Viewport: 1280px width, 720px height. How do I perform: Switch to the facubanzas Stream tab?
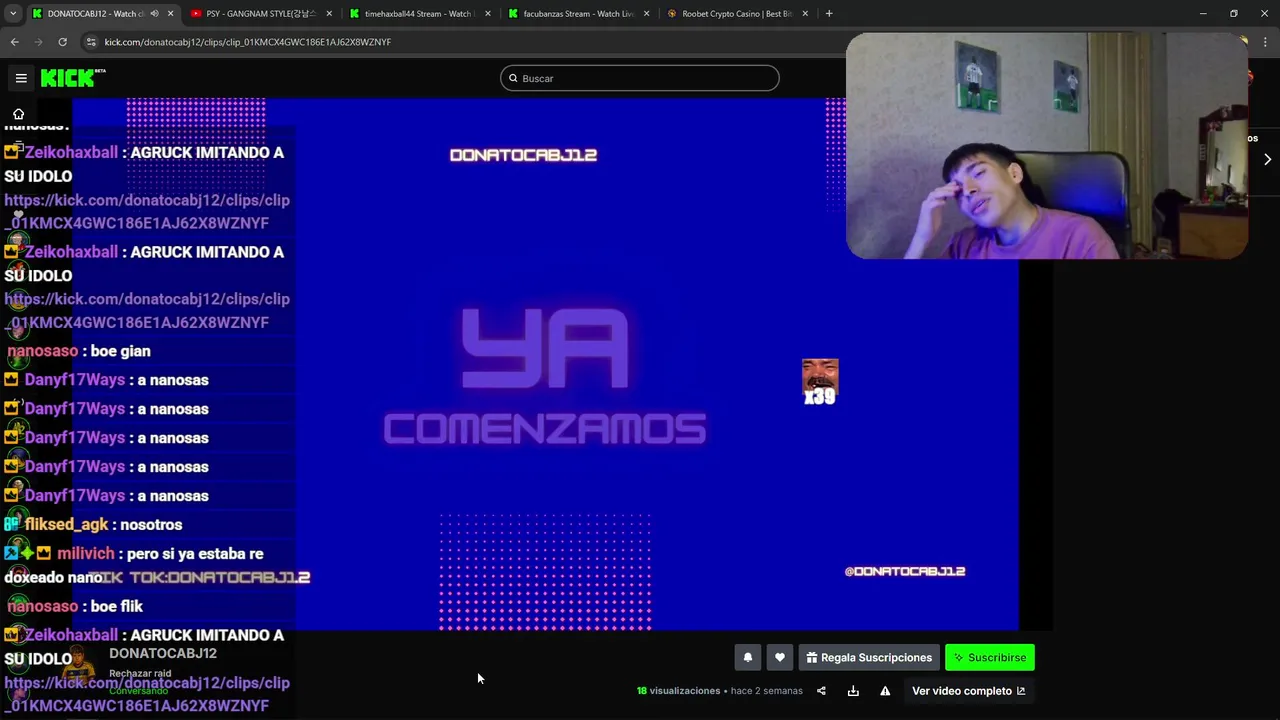(x=578, y=14)
